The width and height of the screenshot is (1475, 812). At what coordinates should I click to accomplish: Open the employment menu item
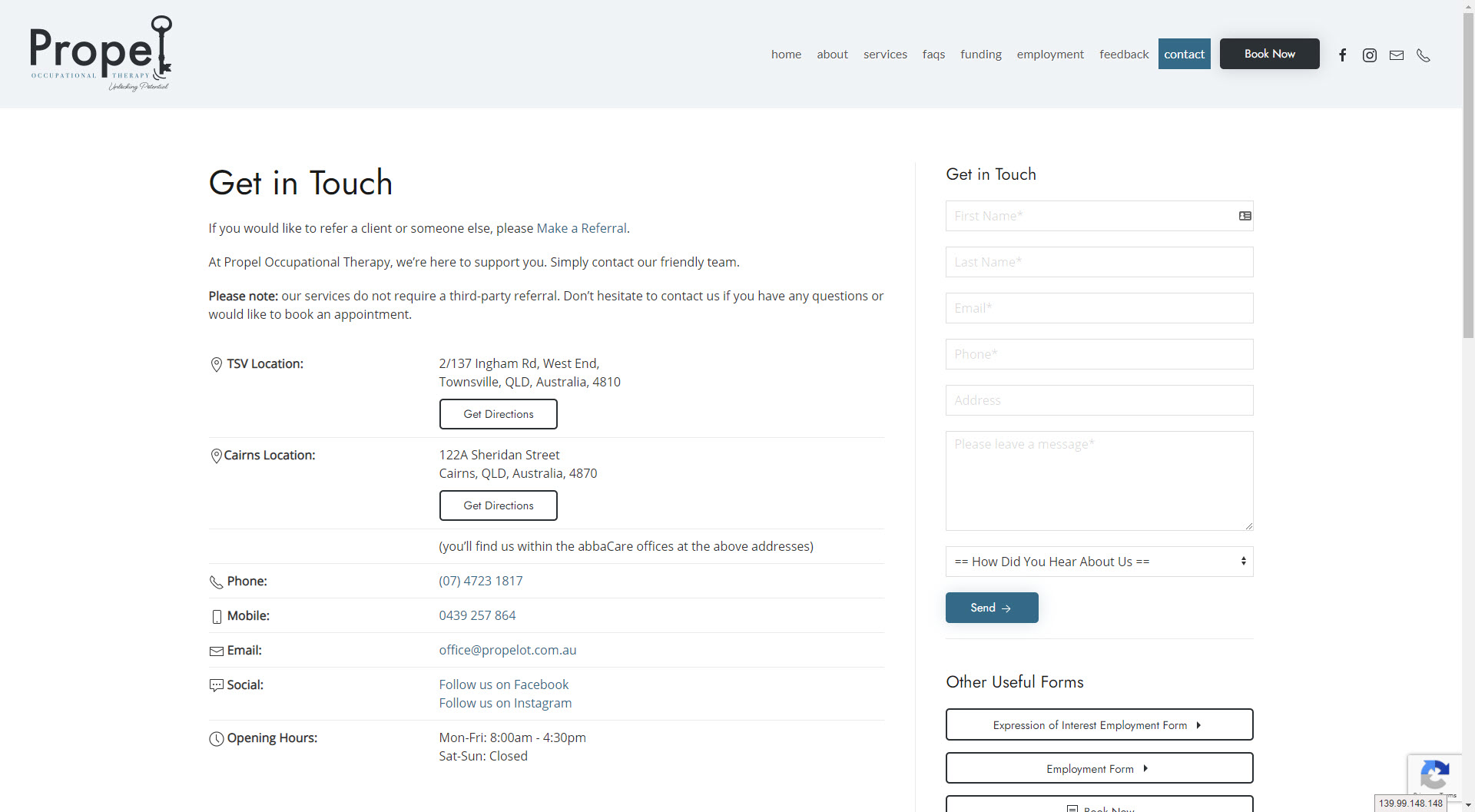pos(1050,54)
